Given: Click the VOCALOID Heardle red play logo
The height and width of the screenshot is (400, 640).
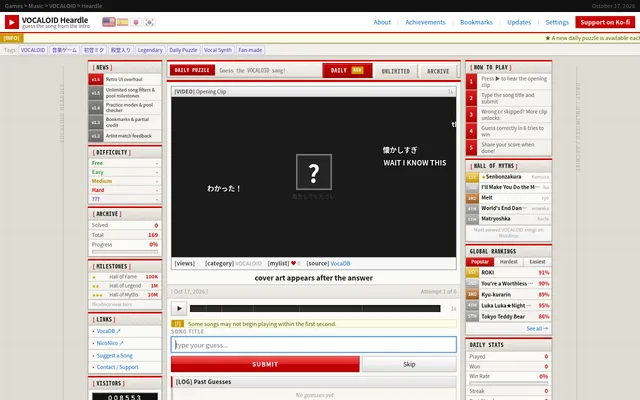Looking at the screenshot, I should pos(12,22).
